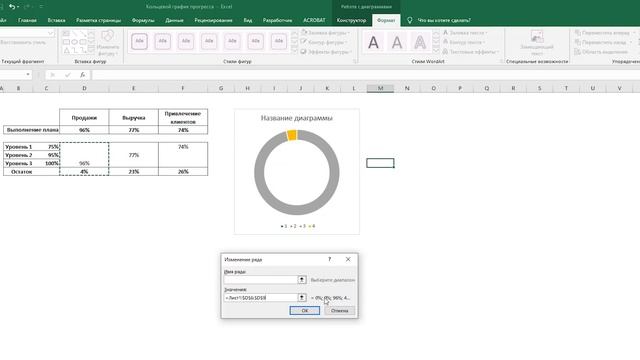Select second WordArt style (gray A)

tap(396, 42)
